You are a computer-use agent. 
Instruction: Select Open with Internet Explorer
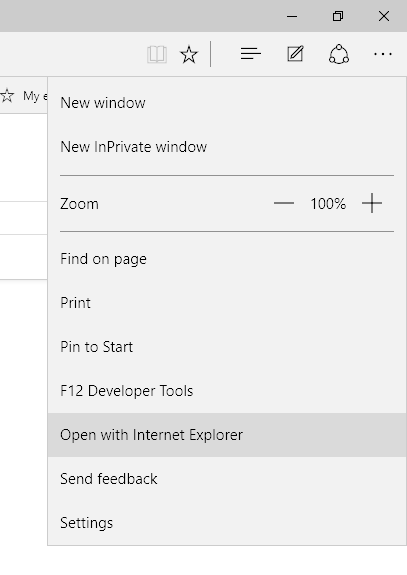[x=227, y=435]
